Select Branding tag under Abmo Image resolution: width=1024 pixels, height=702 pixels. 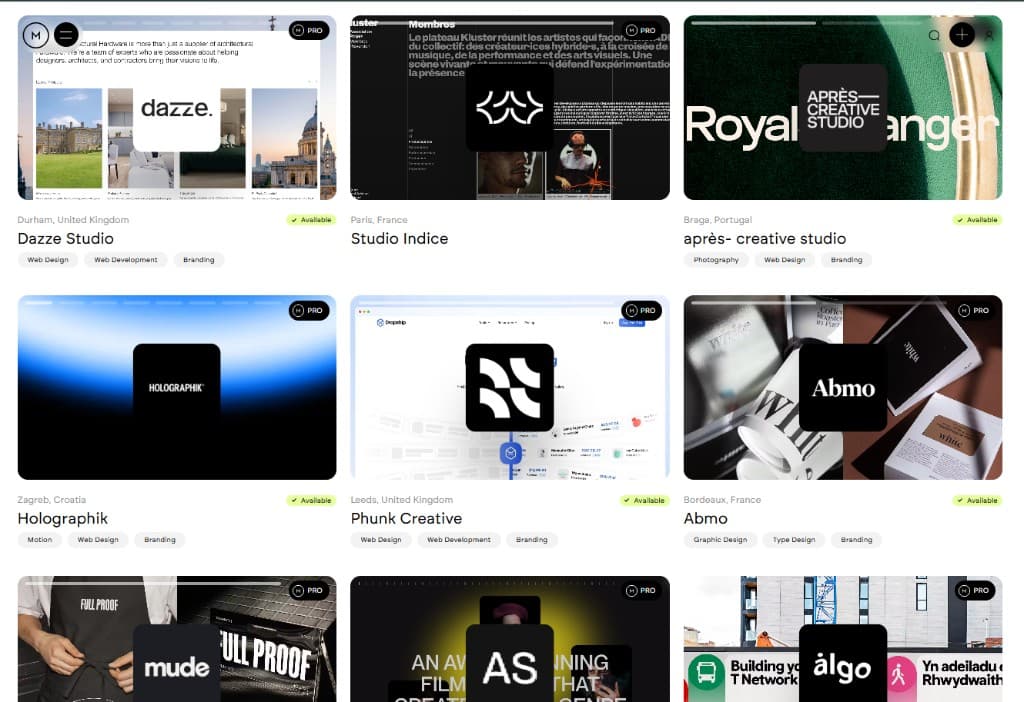pos(856,540)
